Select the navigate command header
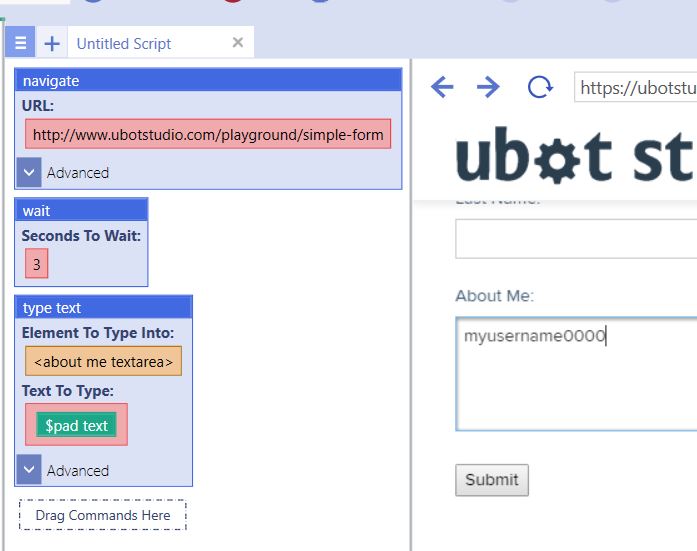 [208, 80]
